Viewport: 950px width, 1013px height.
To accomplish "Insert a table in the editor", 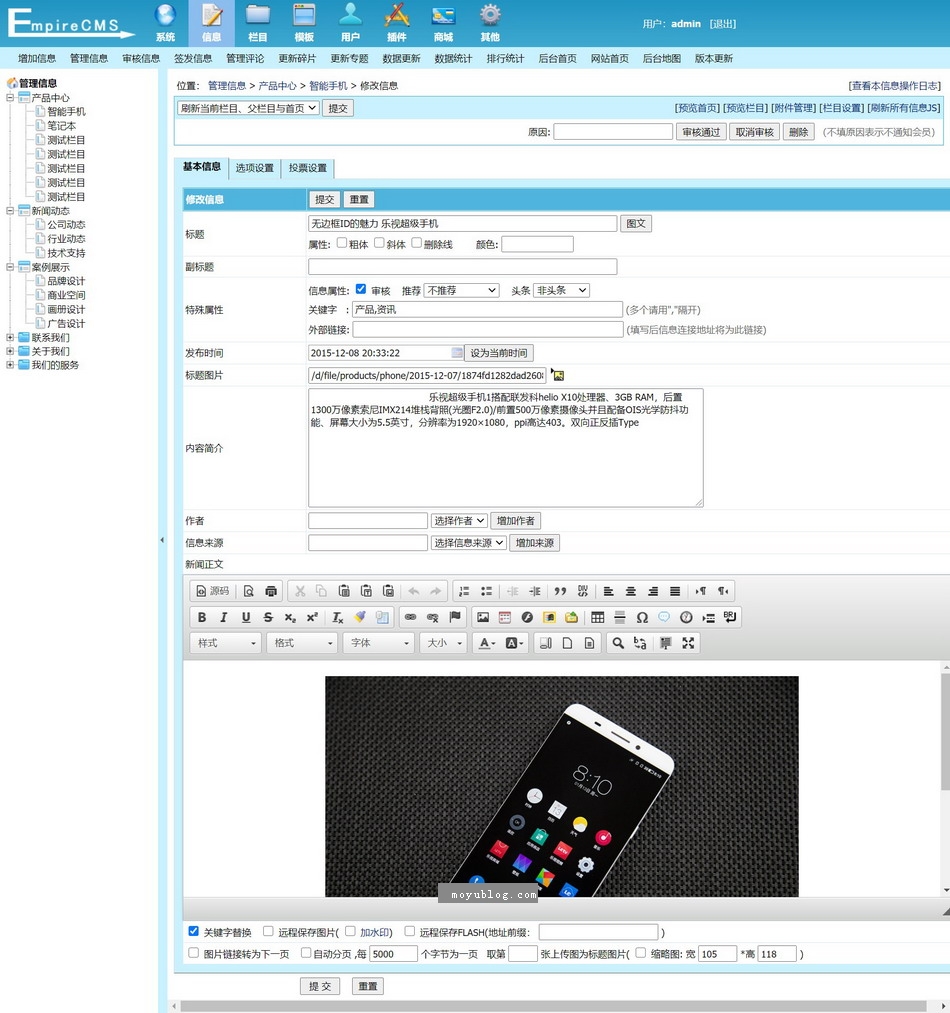I will pyautogui.click(x=598, y=618).
